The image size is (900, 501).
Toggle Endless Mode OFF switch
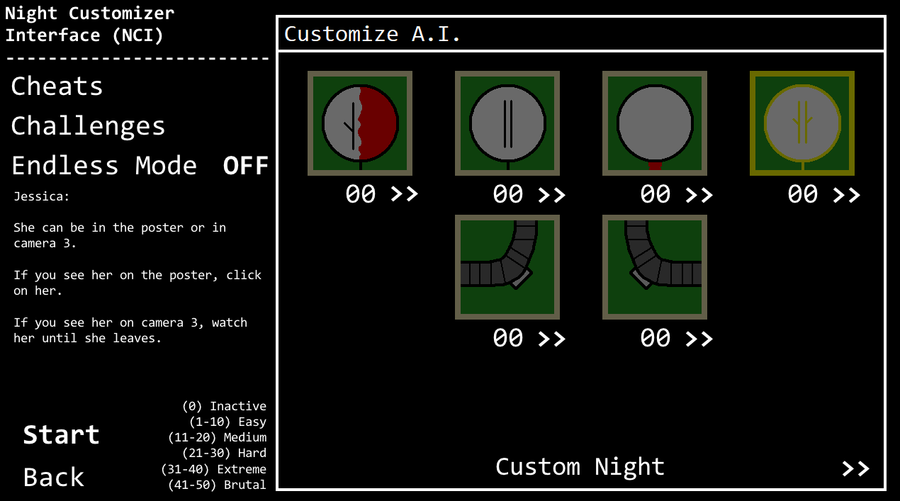(246, 166)
